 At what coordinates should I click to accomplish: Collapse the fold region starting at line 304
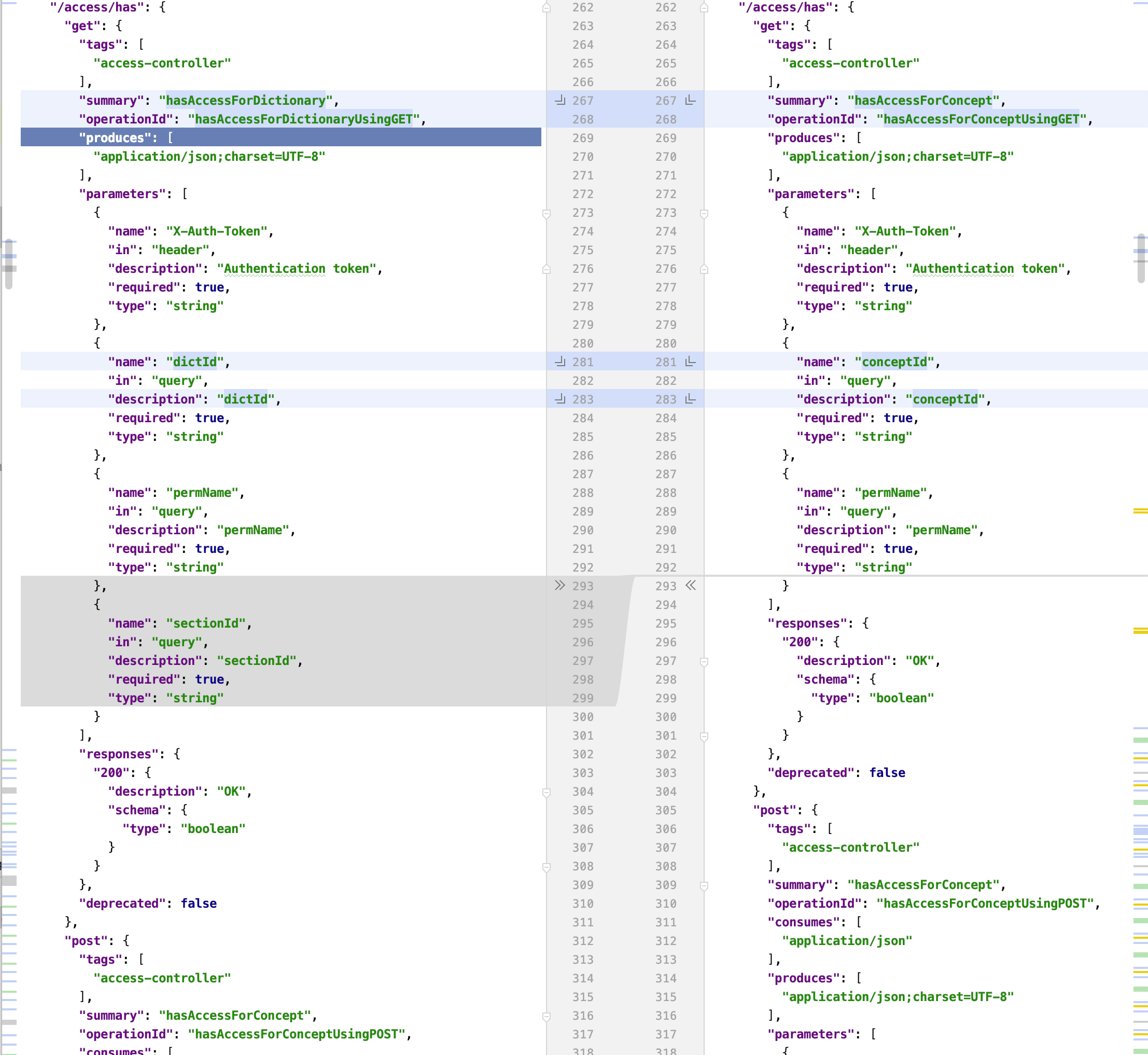[x=547, y=792]
